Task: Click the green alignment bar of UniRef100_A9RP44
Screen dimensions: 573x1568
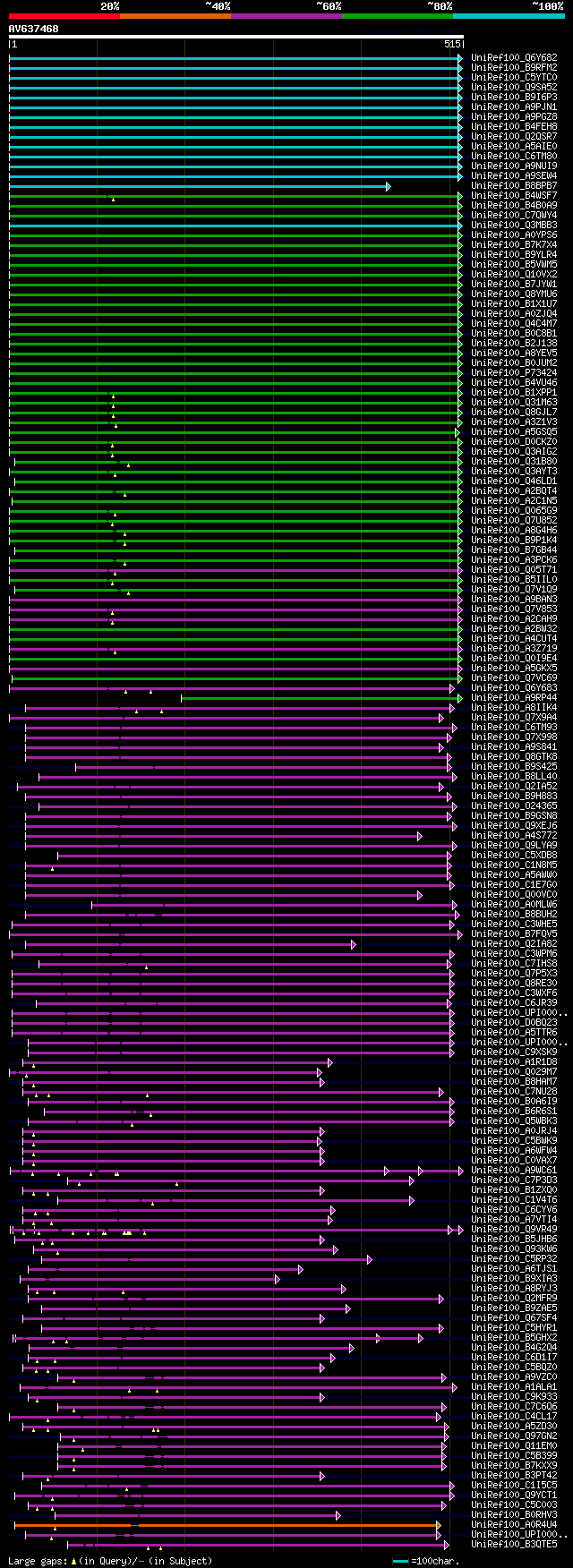Action: coord(321,698)
